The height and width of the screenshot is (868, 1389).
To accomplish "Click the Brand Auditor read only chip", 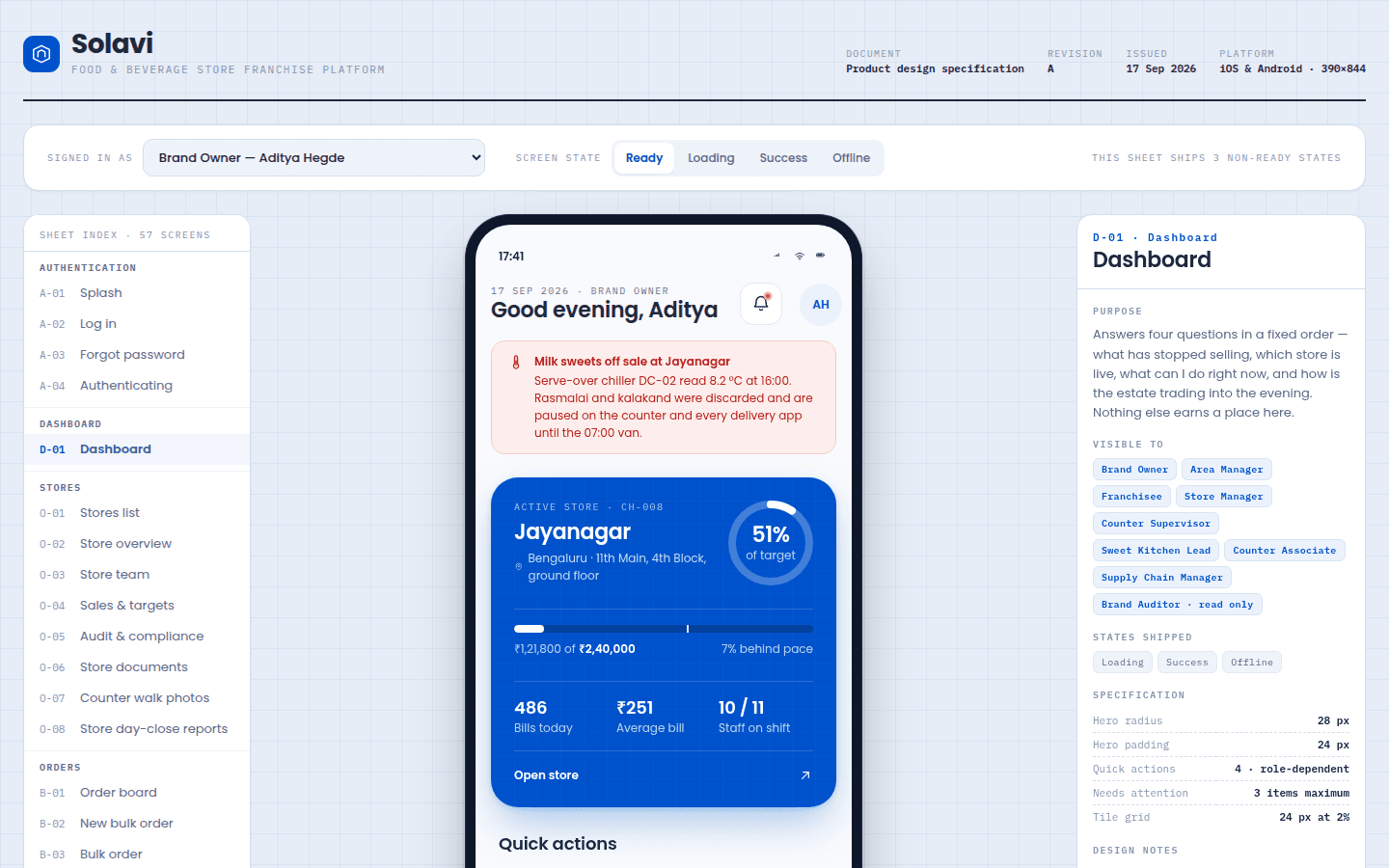I will (x=1177, y=605).
